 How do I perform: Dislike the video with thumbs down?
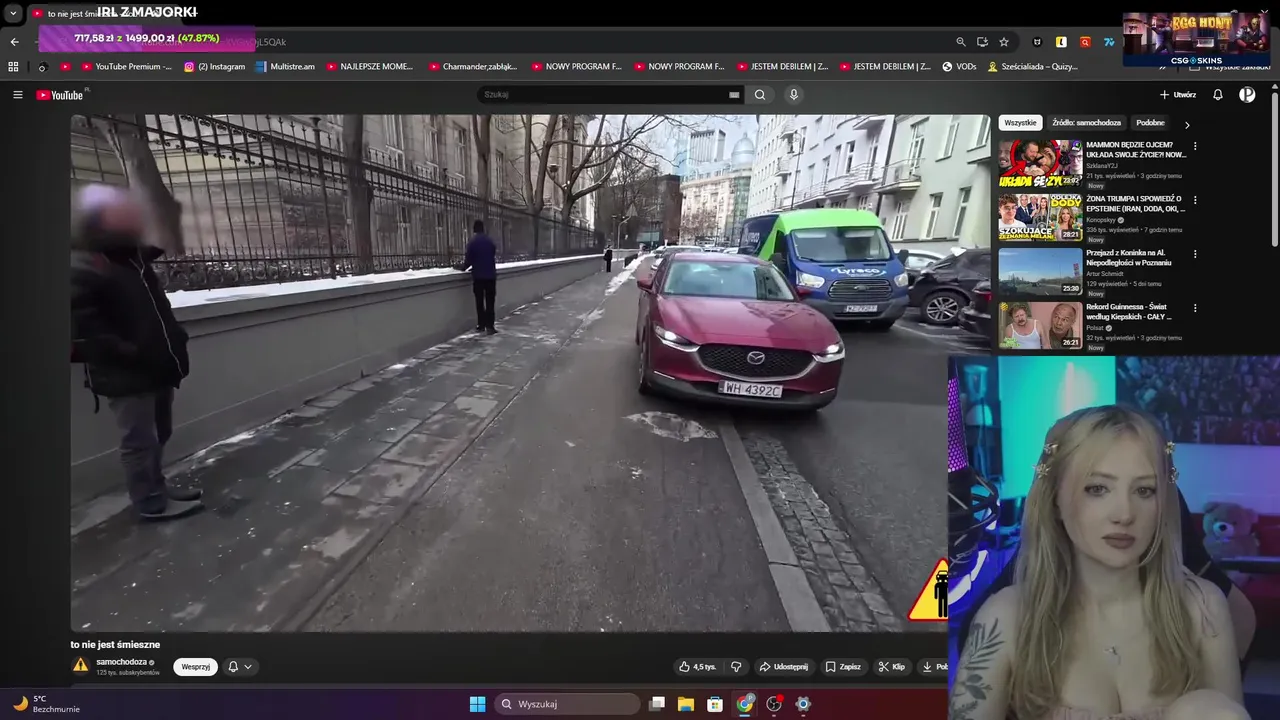(736, 667)
